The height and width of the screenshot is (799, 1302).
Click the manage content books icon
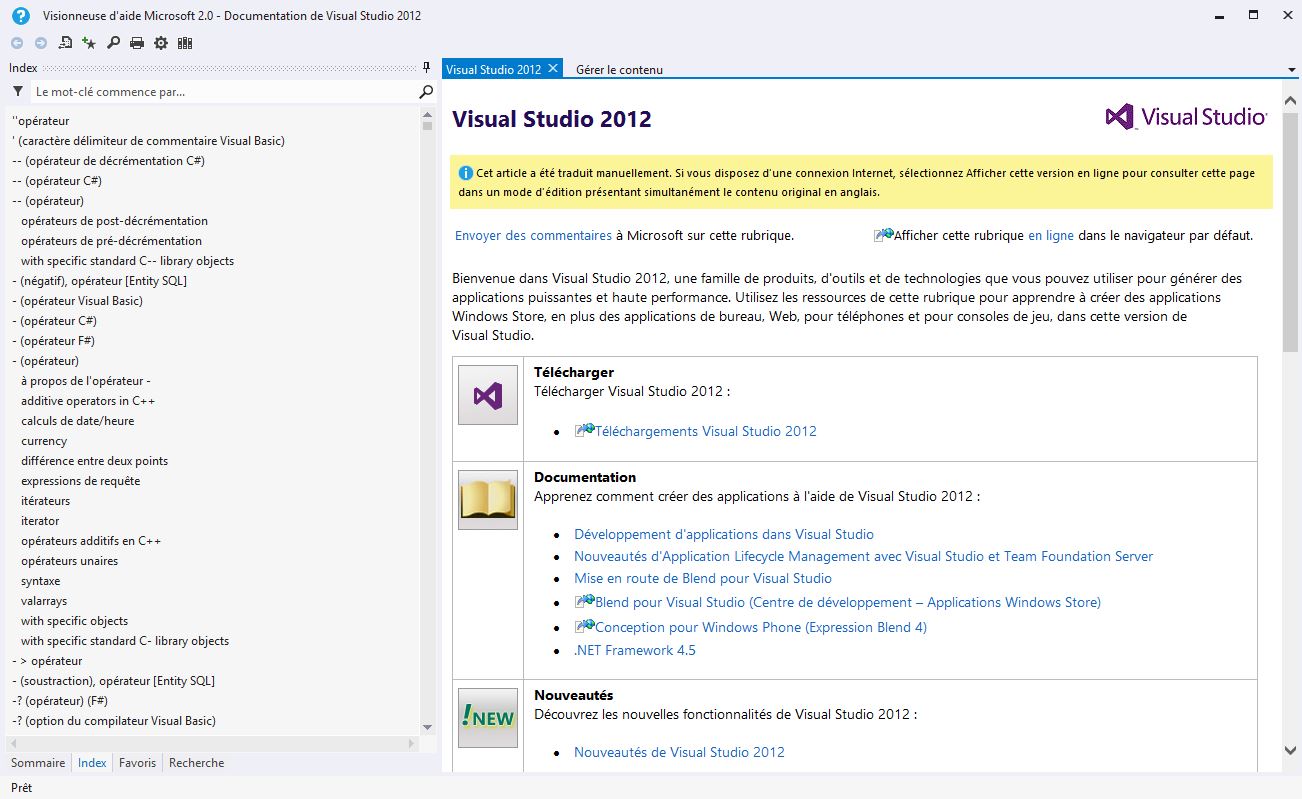(185, 43)
